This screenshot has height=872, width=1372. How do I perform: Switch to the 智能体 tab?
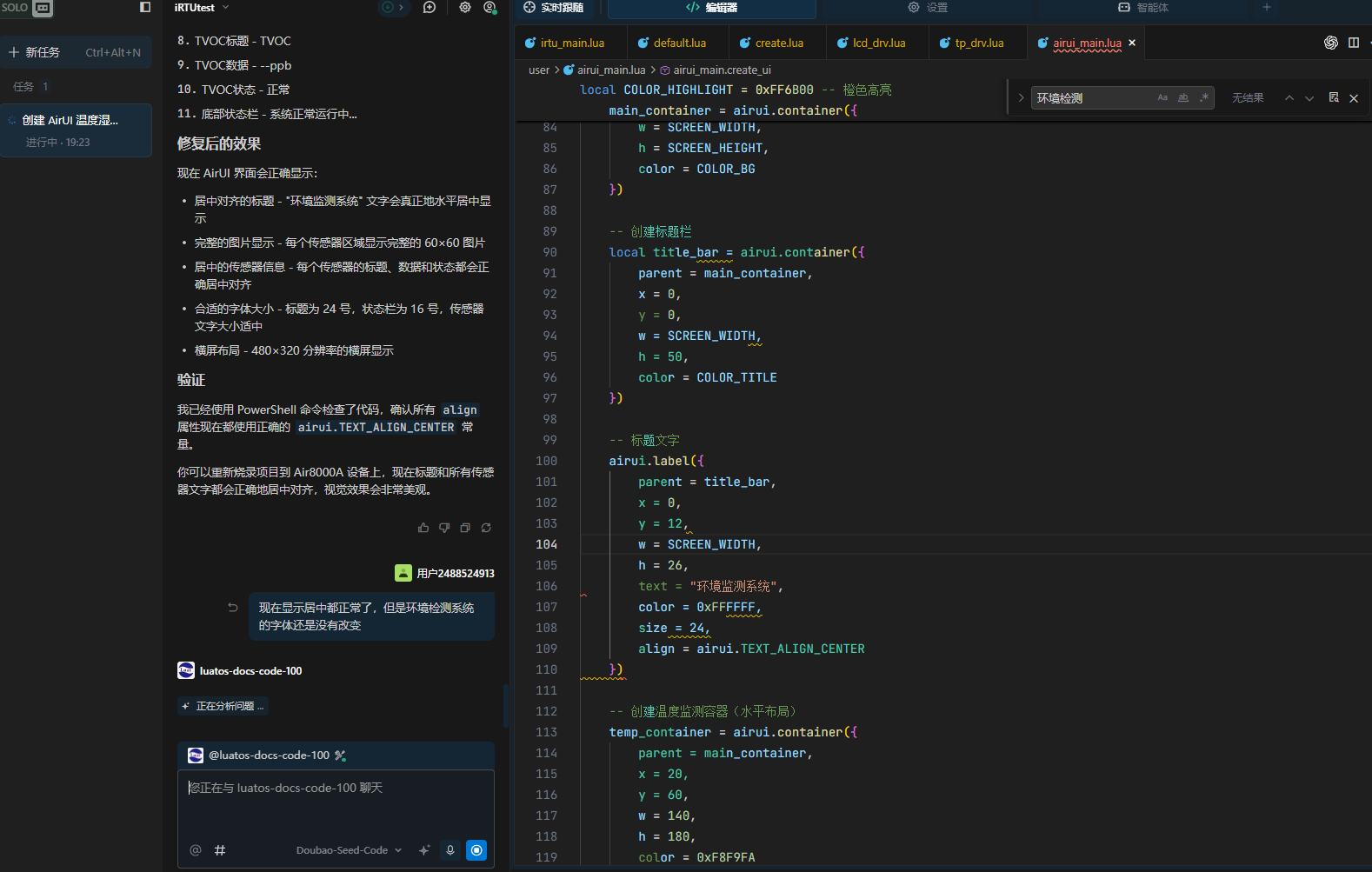[1143, 8]
